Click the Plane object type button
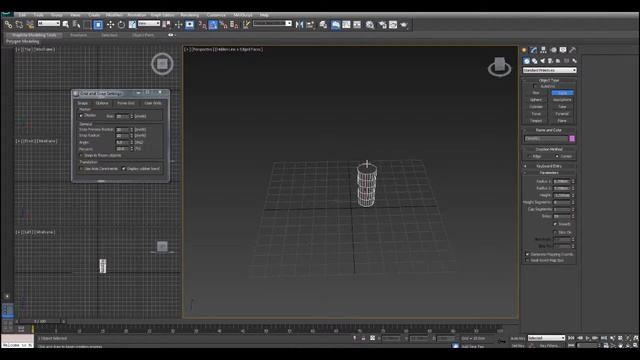This screenshot has width=640, height=360. coord(562,121)
